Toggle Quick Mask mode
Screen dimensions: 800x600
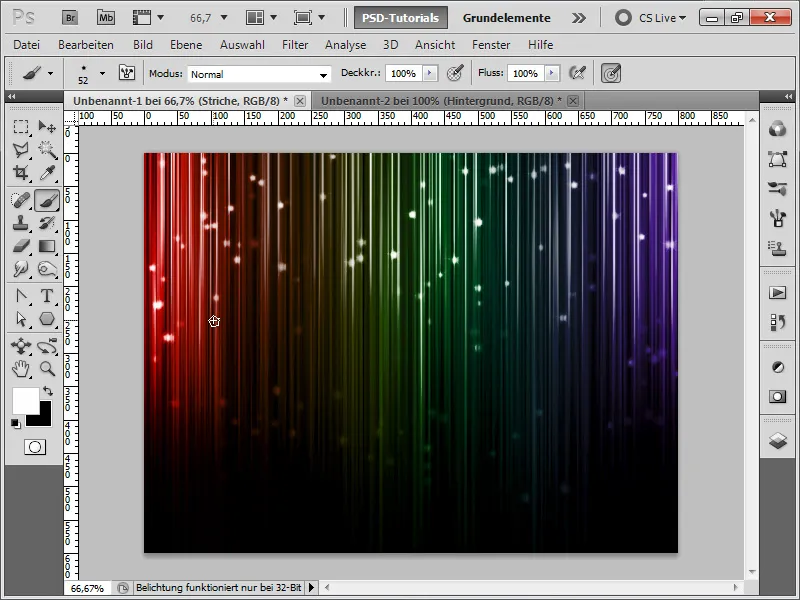pos(35,447)
